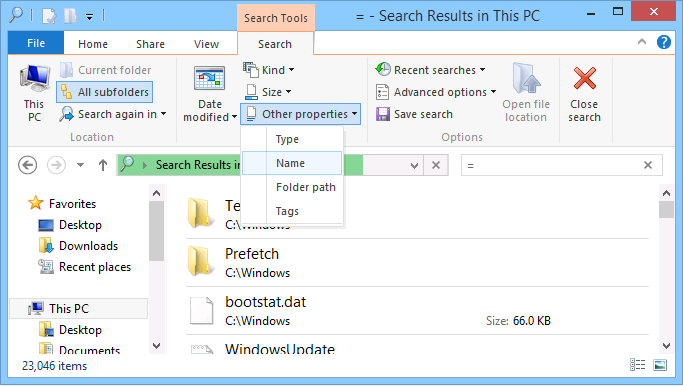The image size is (683, 386).
Task: Open Customize Quick Access Toolbar dropdown
Action: tap(89, 17)
